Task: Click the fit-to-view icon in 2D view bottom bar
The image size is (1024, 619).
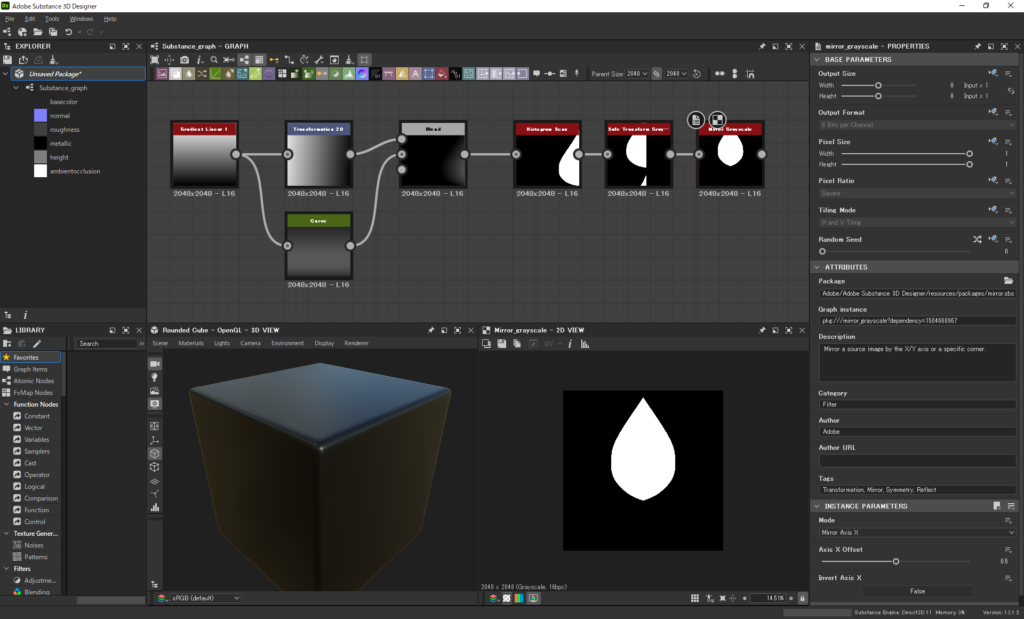Action: tap(722, 598)
